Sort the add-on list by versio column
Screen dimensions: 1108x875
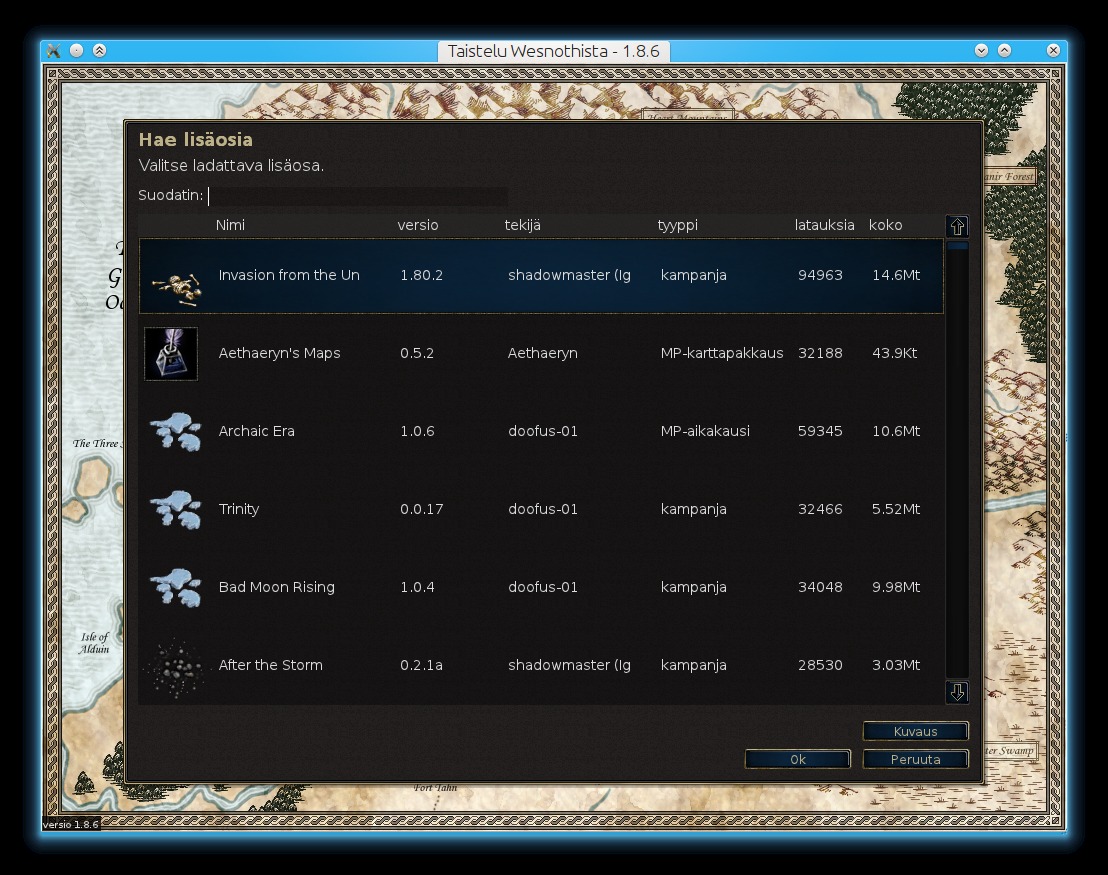pyautogui.click(x=418, y=225)
